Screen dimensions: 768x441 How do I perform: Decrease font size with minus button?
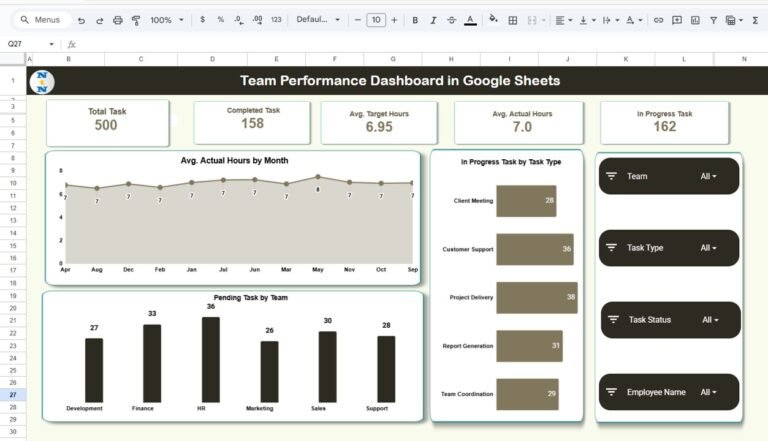pos(358,20)
